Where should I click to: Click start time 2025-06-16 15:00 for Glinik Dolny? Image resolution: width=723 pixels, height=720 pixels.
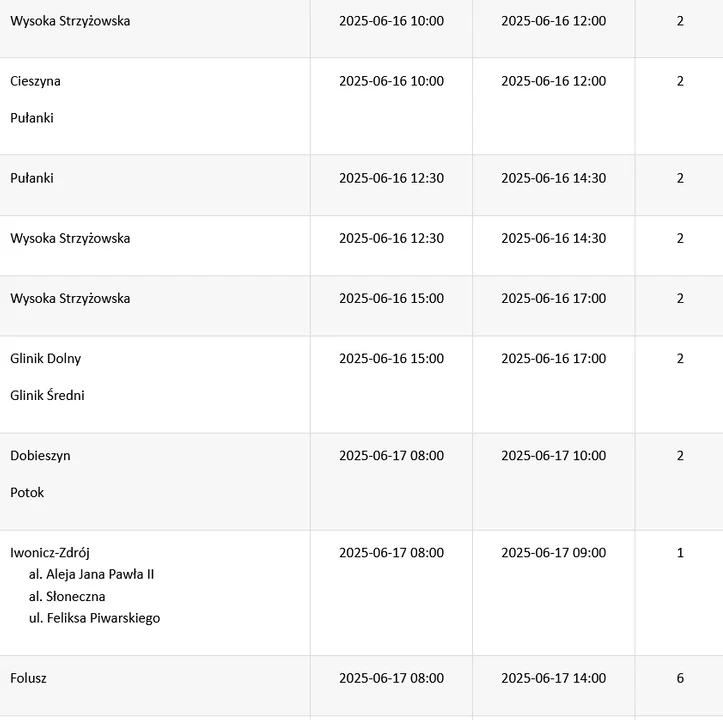click(x=391, y=358)
